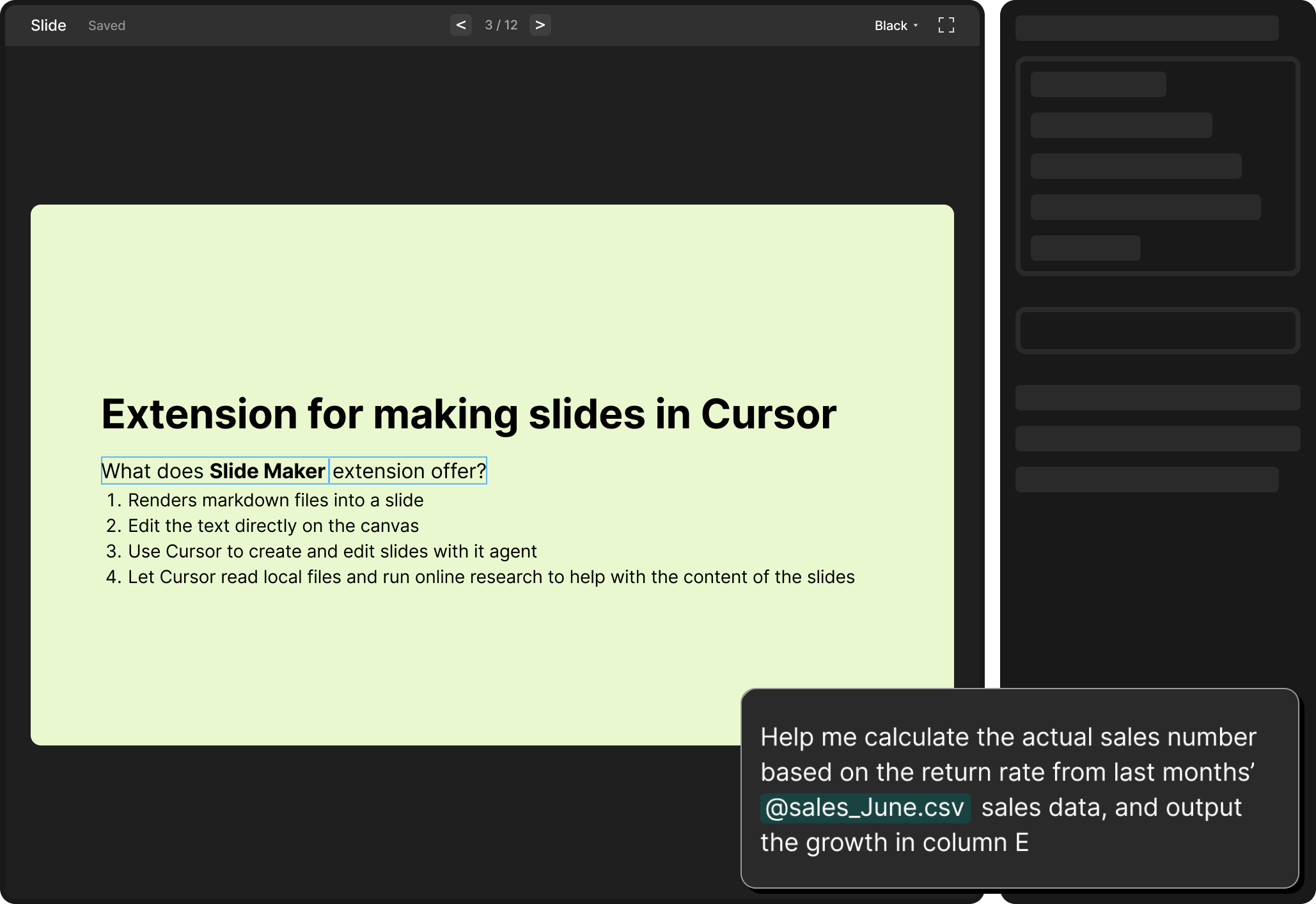Enter fullscreen presentation mode
The image size is (1316, 904).
[x=946, y=25]
